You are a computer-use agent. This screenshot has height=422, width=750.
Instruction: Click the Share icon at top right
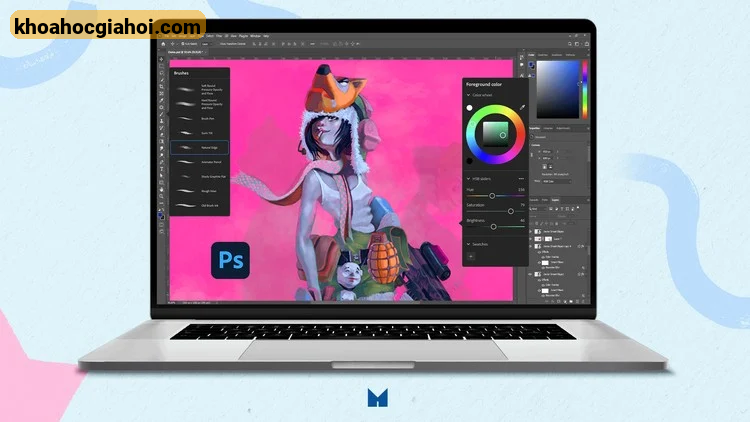pos(587,44)
